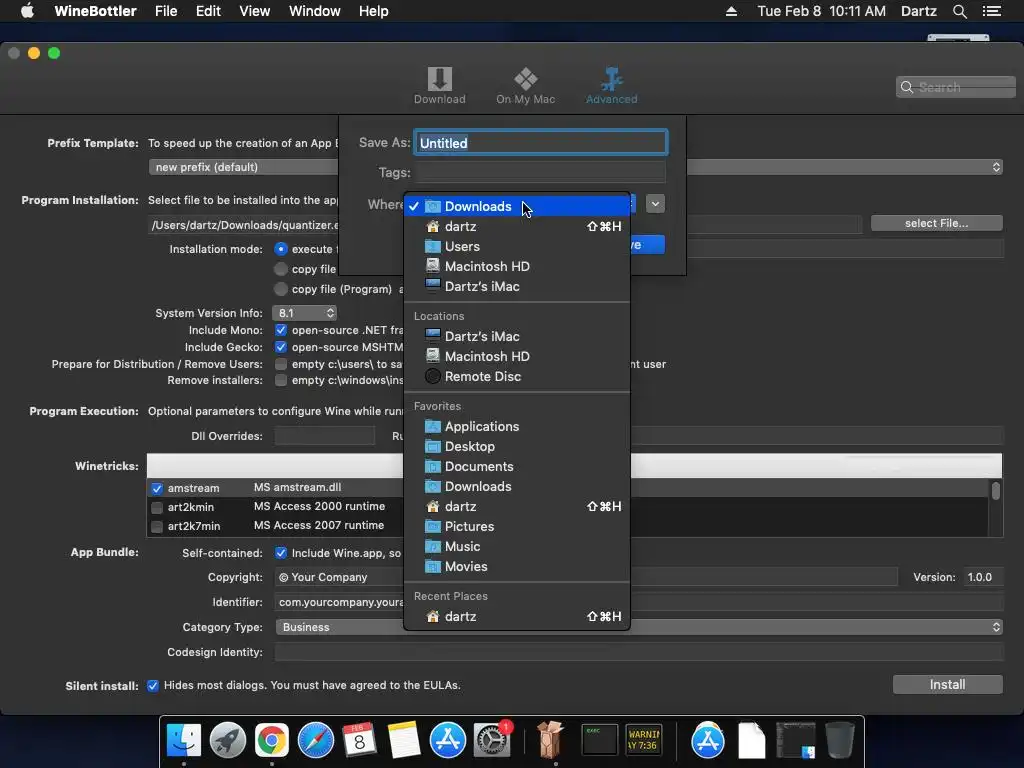1024x768 pixels.
Task: Select Applications in the Favorites list
Action: tap(517, 426)
